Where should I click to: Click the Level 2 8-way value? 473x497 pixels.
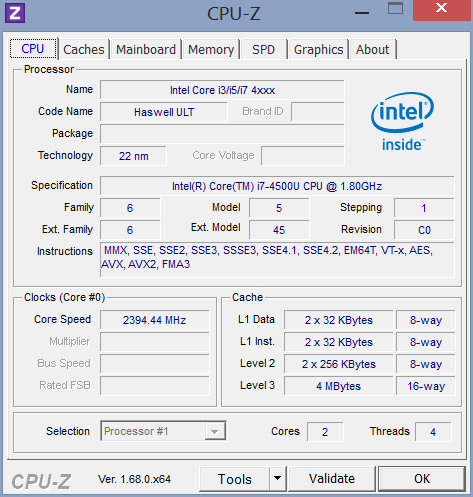tap(426, 364)
